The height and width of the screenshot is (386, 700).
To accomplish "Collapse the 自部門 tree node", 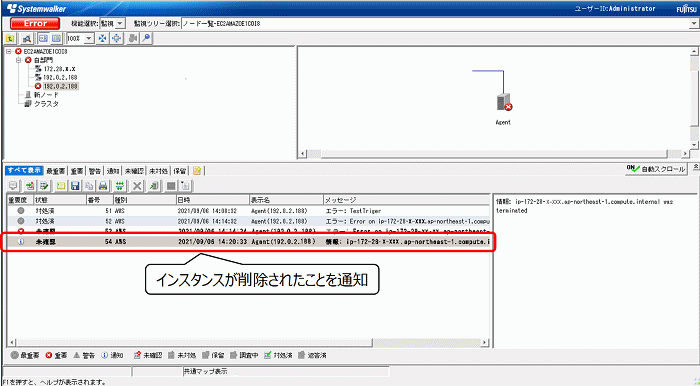I will click(x=19, y=60).
